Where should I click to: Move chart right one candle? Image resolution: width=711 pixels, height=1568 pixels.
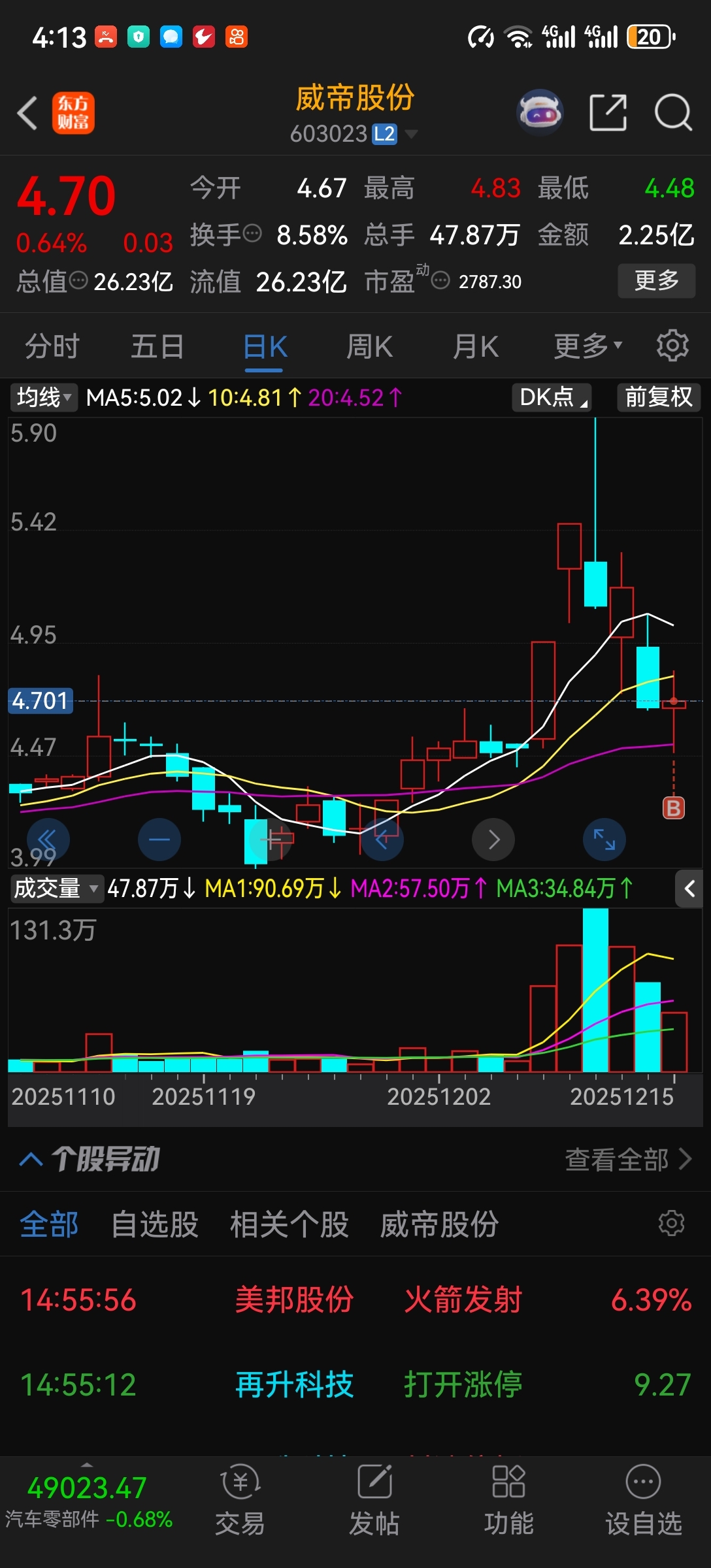(493, 839)
